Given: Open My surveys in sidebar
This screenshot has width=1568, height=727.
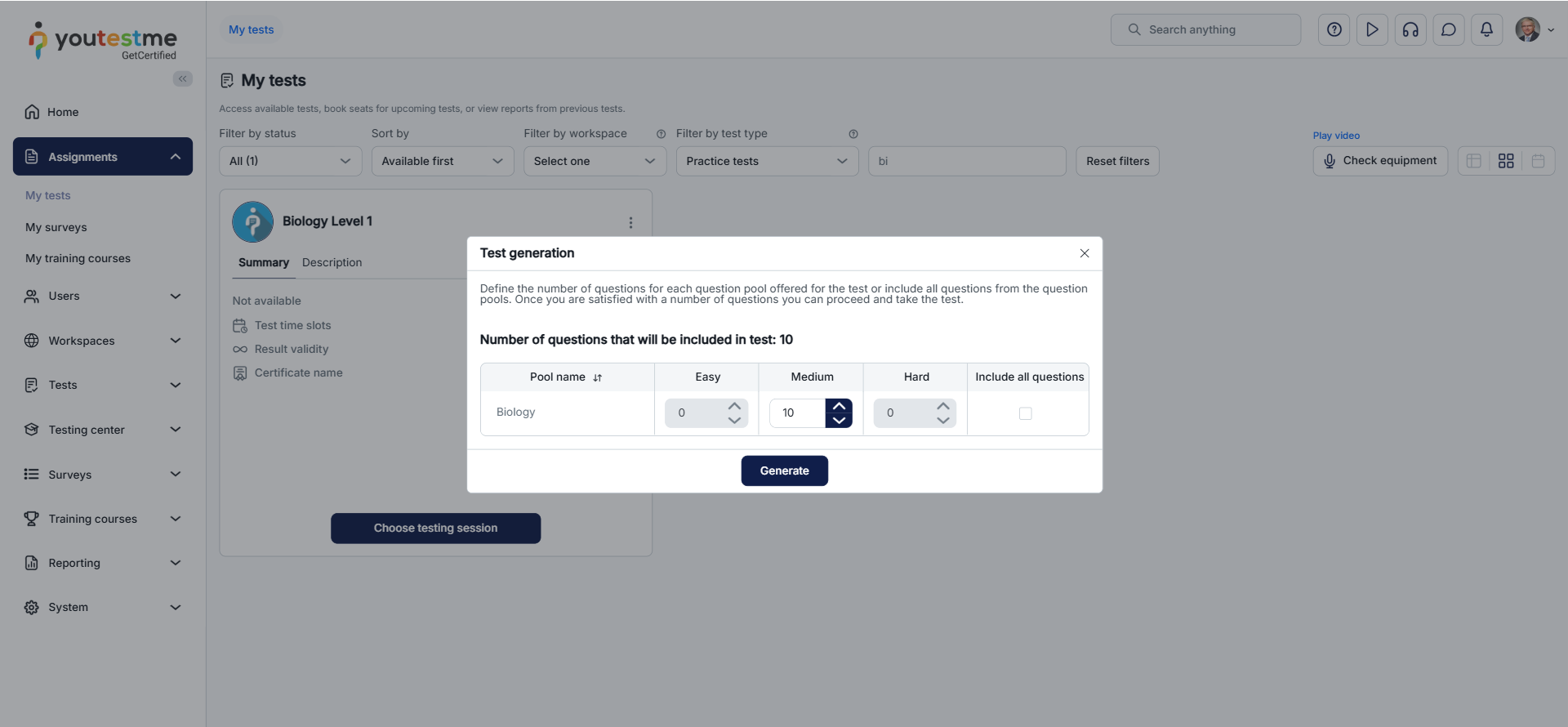Looking at the screenshot, I should (x=56, y=227).
